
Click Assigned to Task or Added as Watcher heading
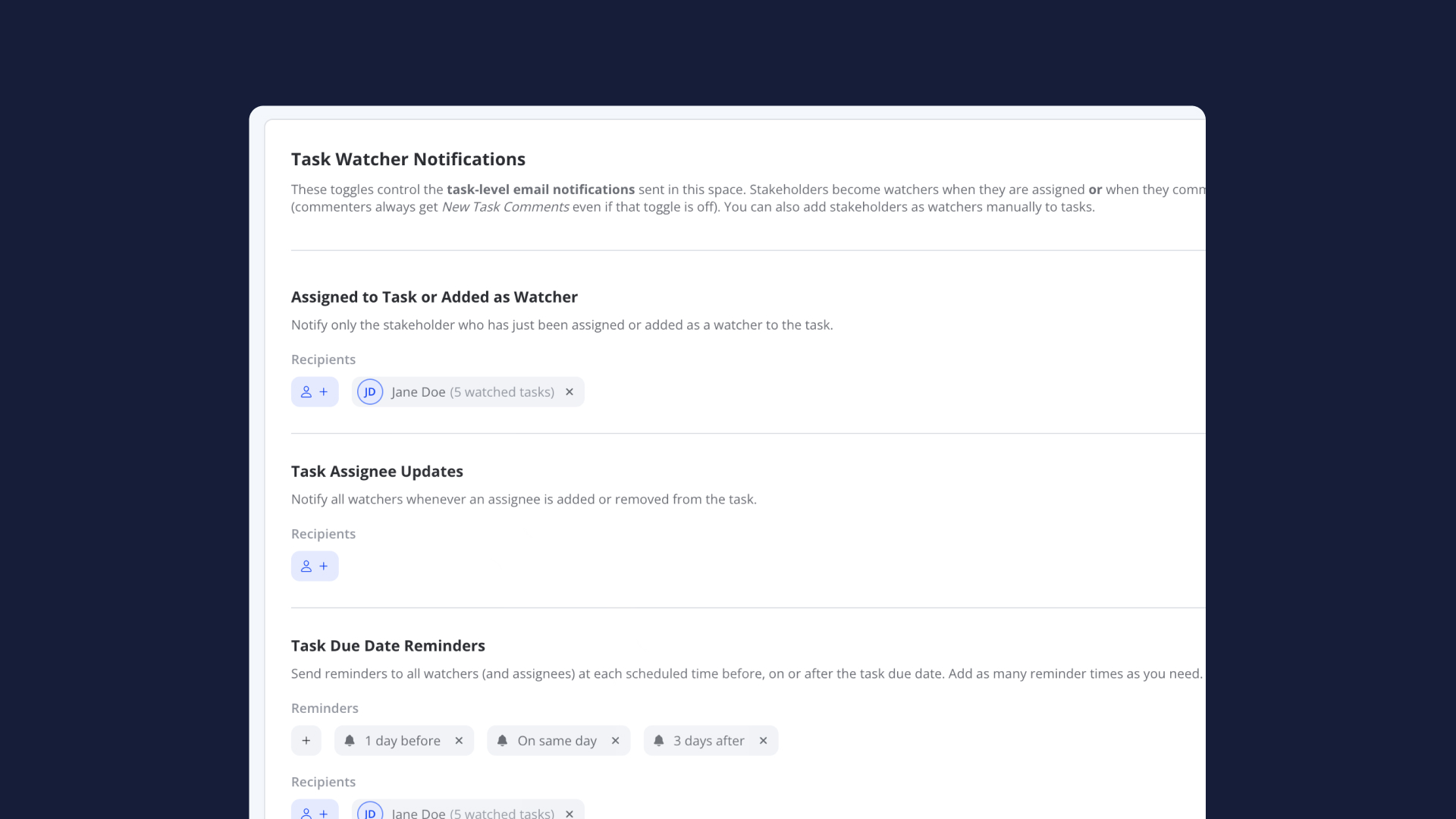[x=435, y=297]
